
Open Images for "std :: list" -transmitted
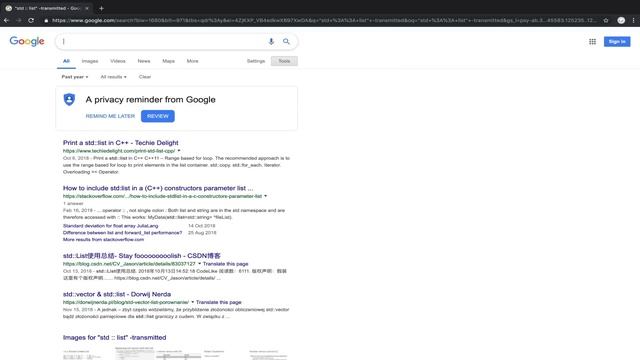[x=114, y=338]
